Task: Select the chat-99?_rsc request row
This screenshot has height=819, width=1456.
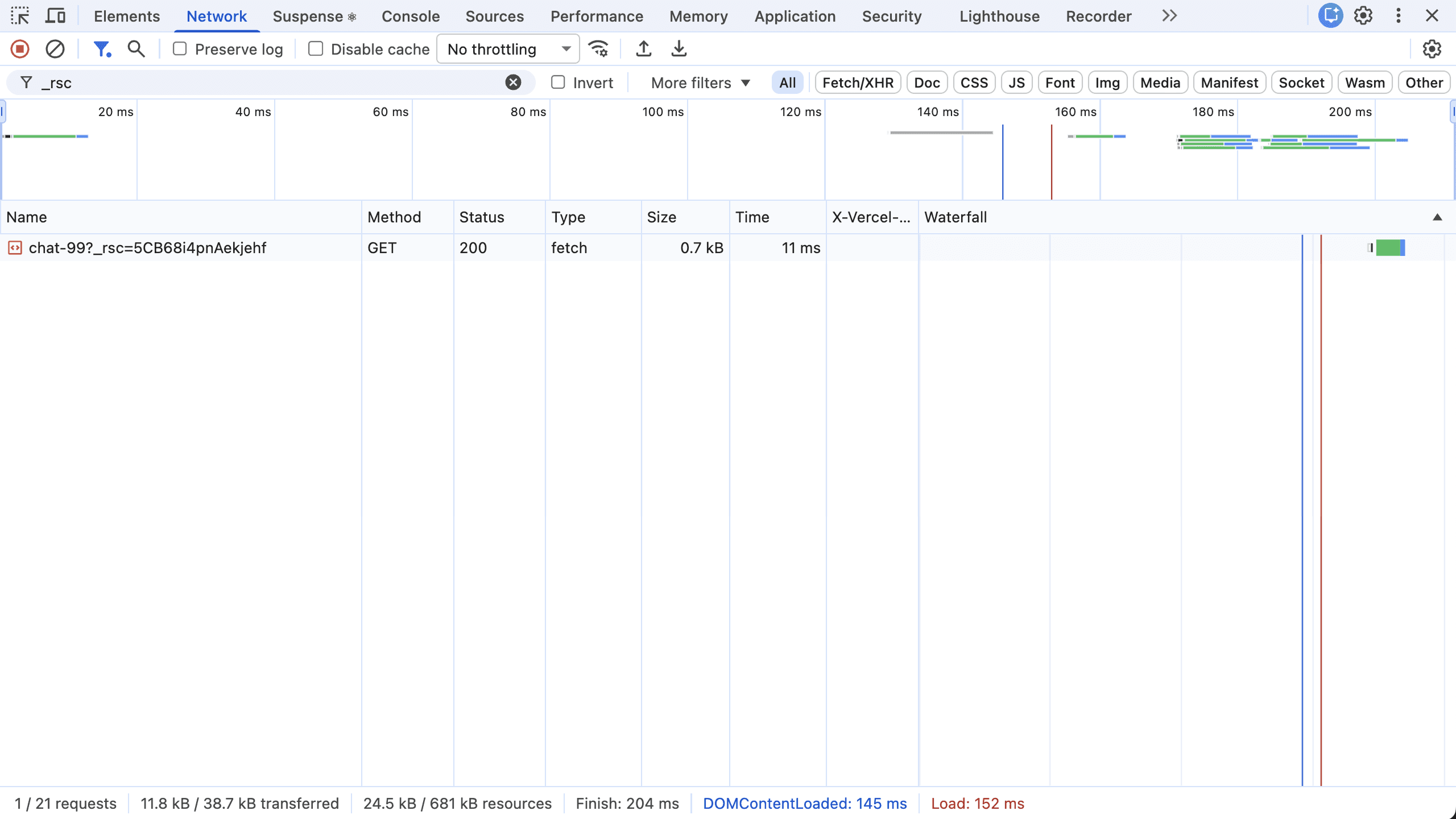Action: pyautogui.click(x=728, y=248)
